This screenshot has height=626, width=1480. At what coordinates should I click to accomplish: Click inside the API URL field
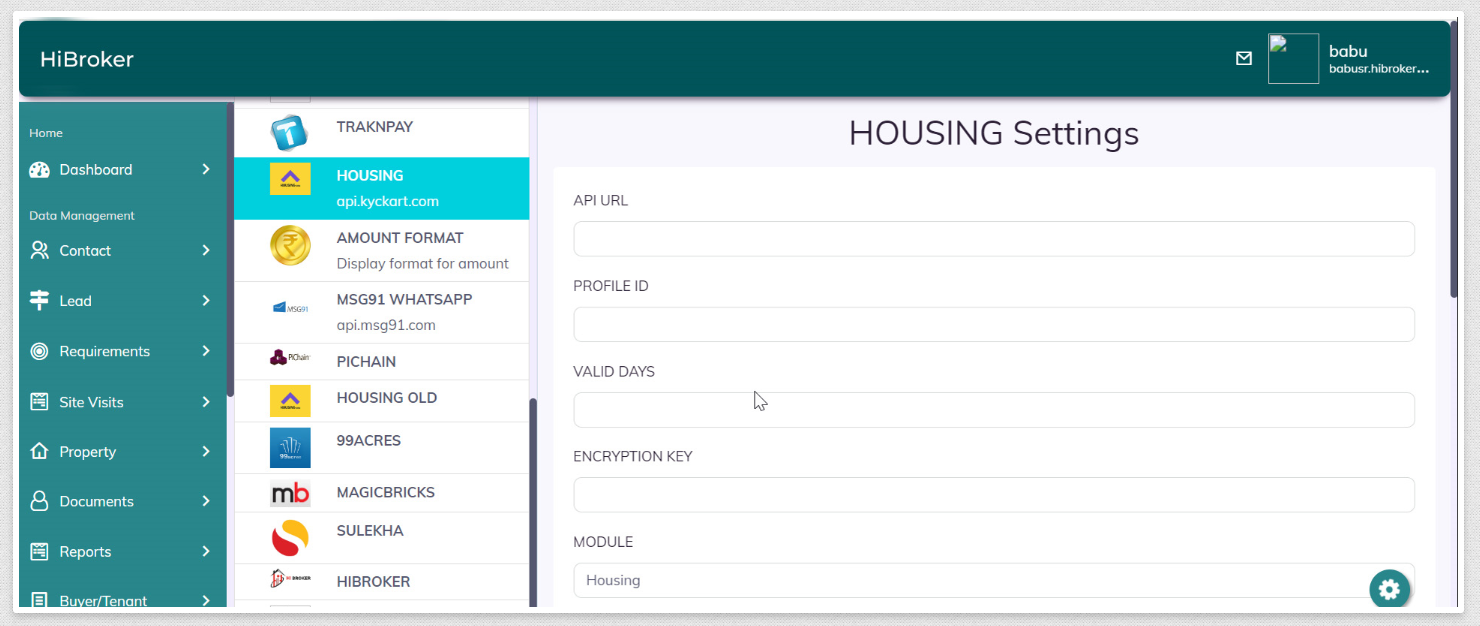[x=993, y=238]
